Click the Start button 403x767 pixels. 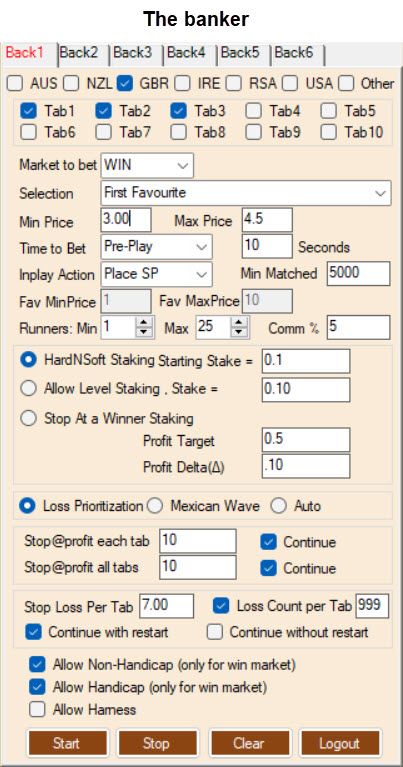pos(67,744)
